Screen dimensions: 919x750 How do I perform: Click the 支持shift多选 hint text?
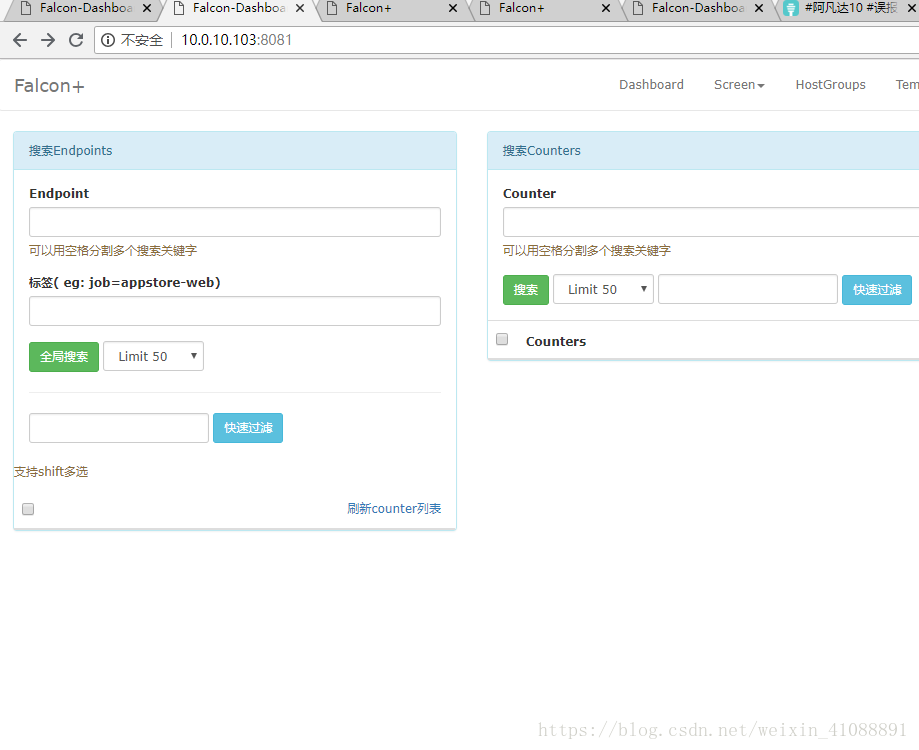click(x=51, y=472)
